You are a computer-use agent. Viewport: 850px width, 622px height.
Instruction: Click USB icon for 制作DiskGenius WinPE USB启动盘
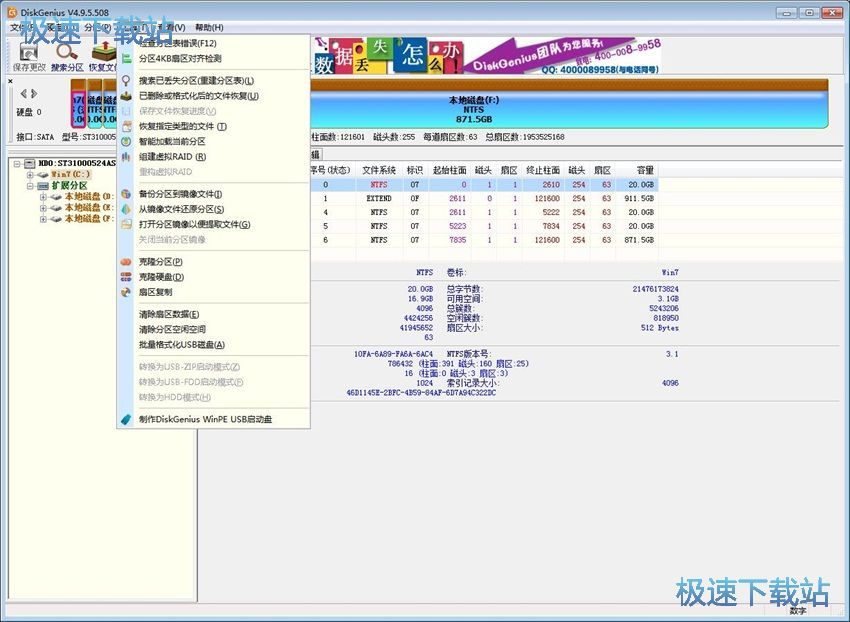tap(126, 419)
